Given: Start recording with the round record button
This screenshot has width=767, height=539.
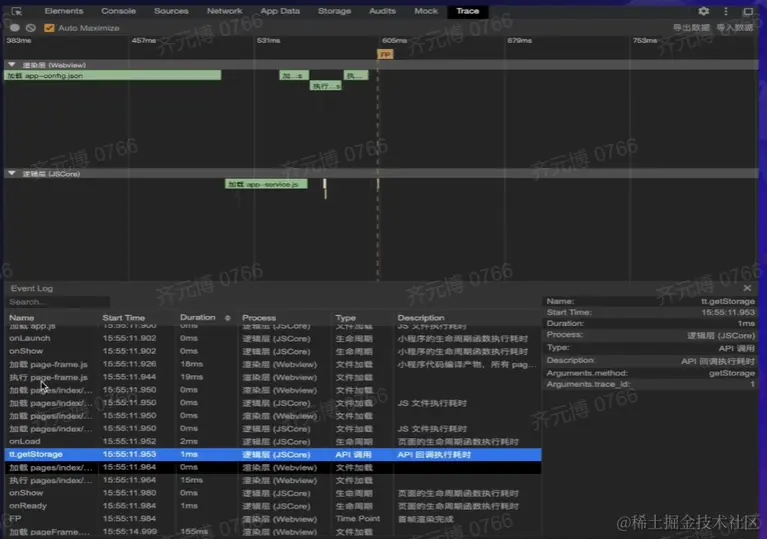Looking at the screenshot, I should point(15,28).
